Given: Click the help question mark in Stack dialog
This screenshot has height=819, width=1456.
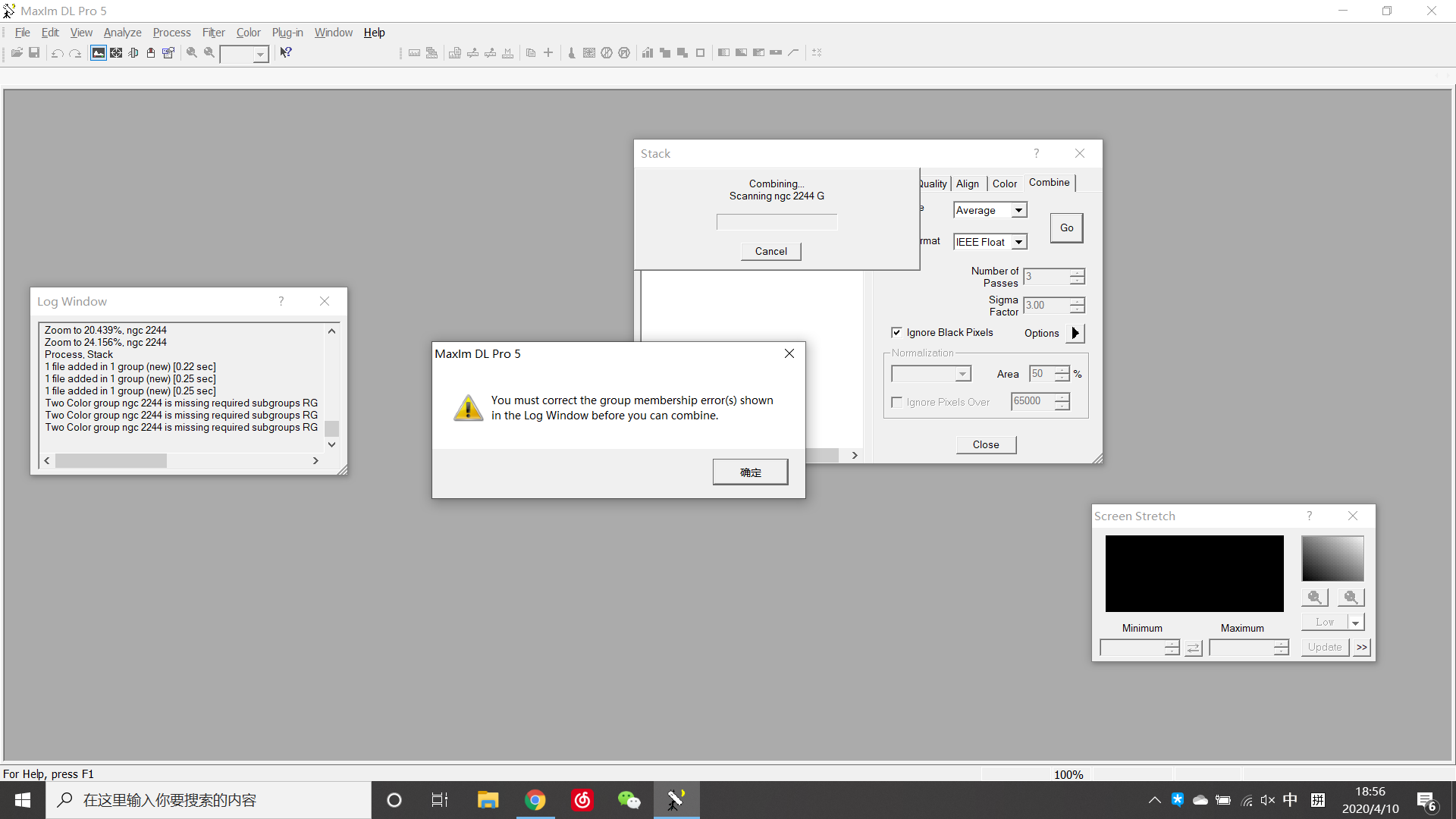Looking at the screenshot, I should [1036, 153].
